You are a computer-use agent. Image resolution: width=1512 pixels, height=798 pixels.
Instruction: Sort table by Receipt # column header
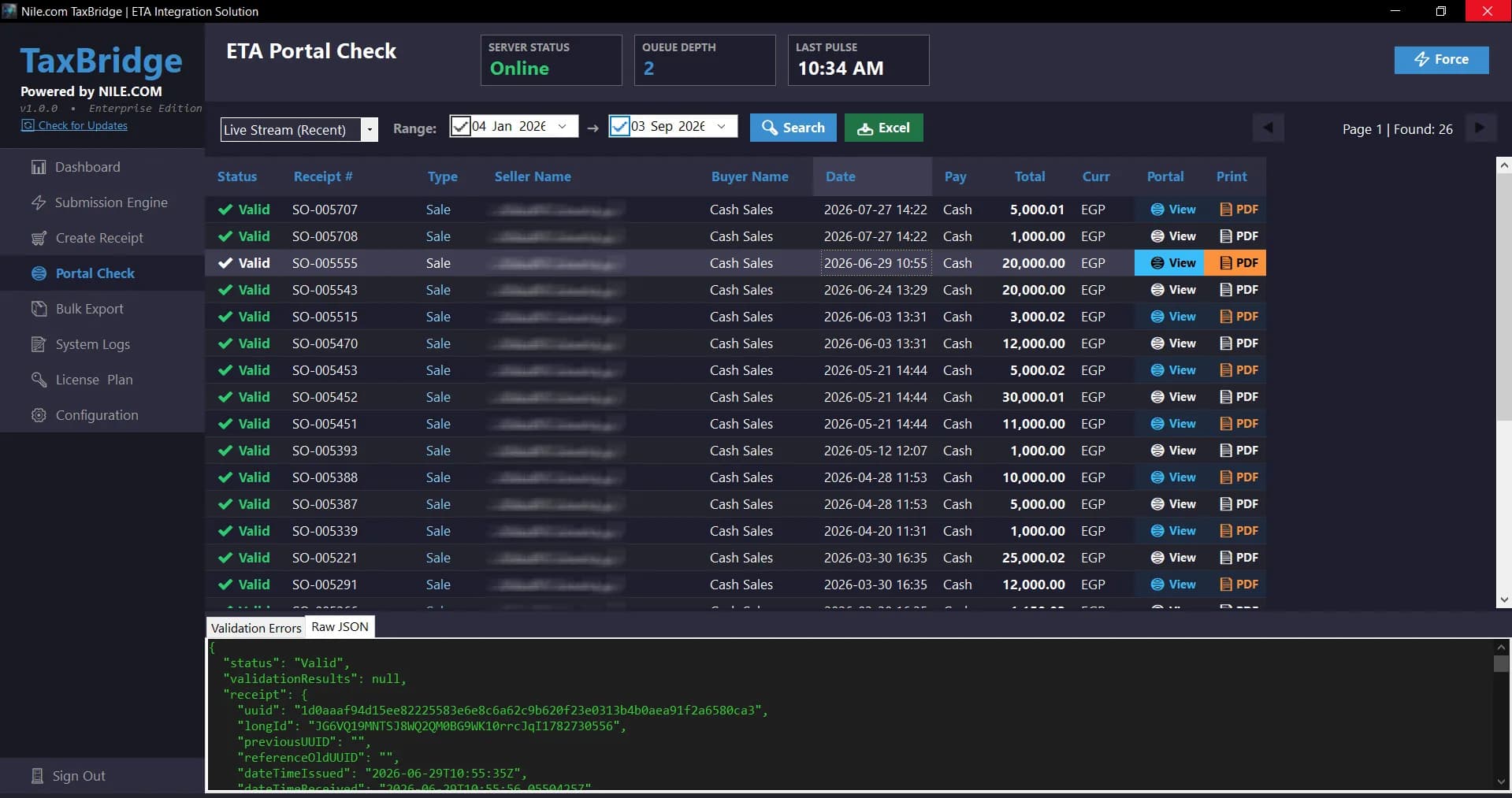[323, 176]
